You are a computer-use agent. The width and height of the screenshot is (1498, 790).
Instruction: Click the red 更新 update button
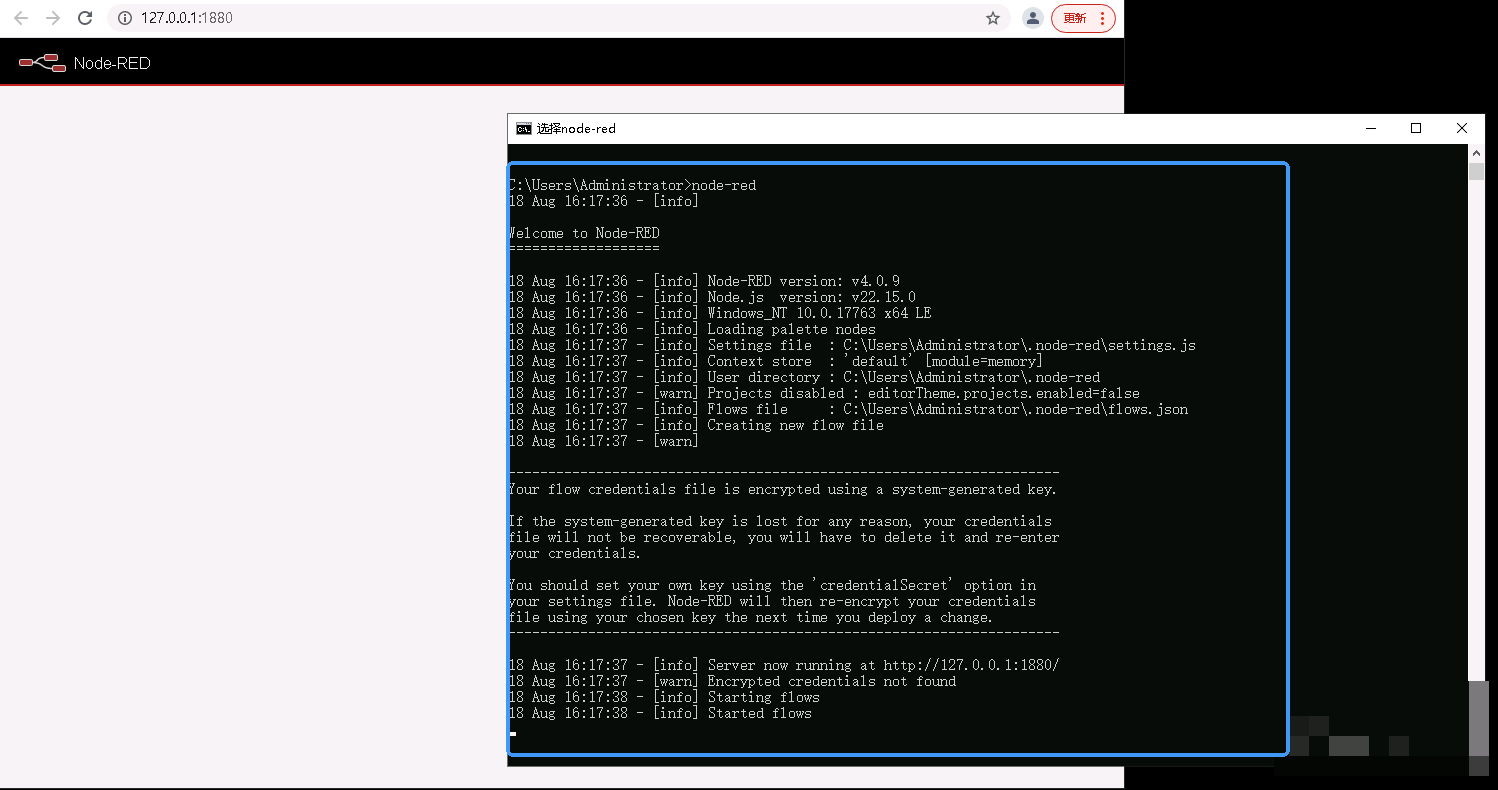point(1075,18)
